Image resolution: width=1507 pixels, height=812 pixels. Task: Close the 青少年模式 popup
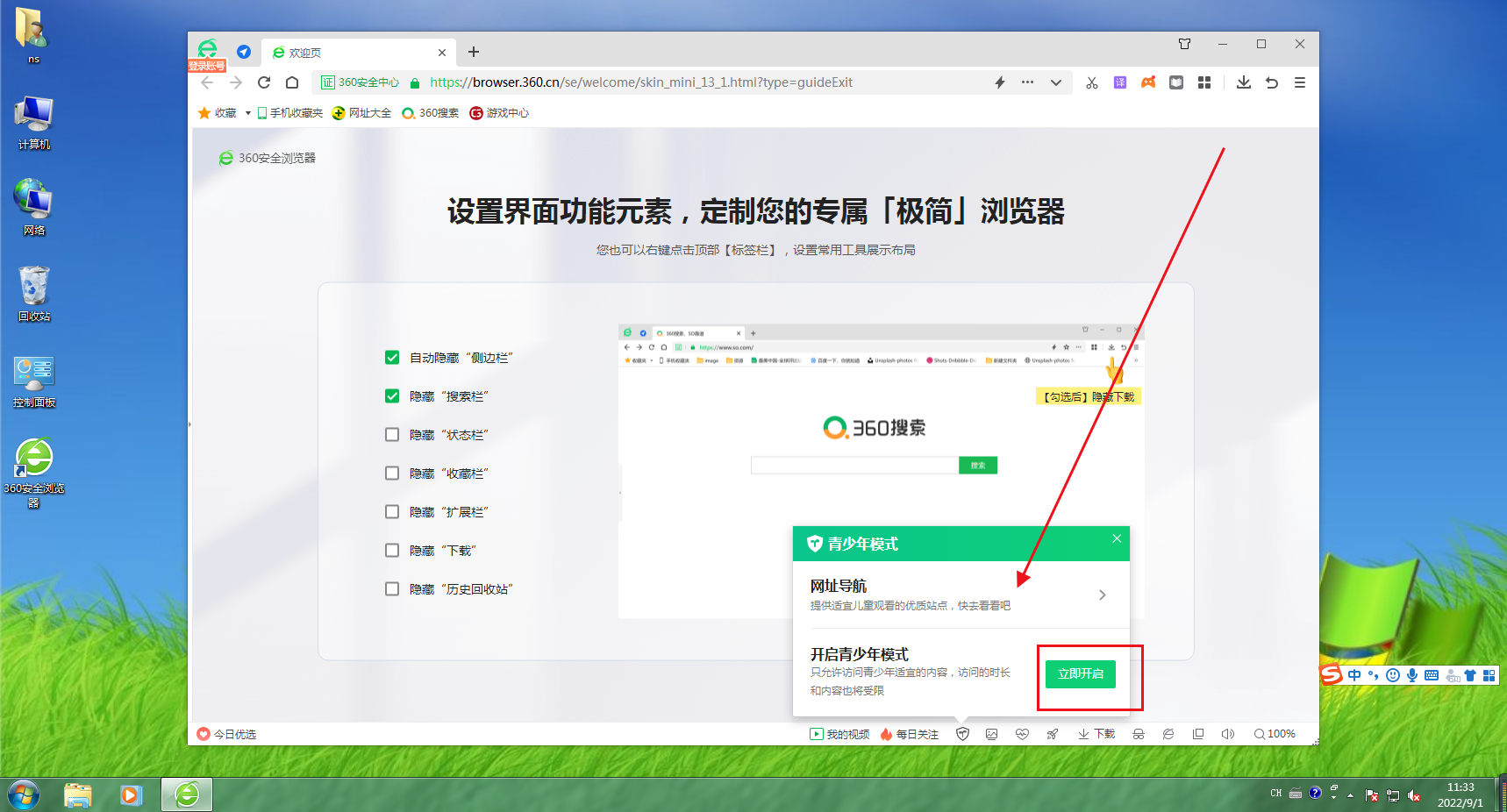coord(1117,538)
